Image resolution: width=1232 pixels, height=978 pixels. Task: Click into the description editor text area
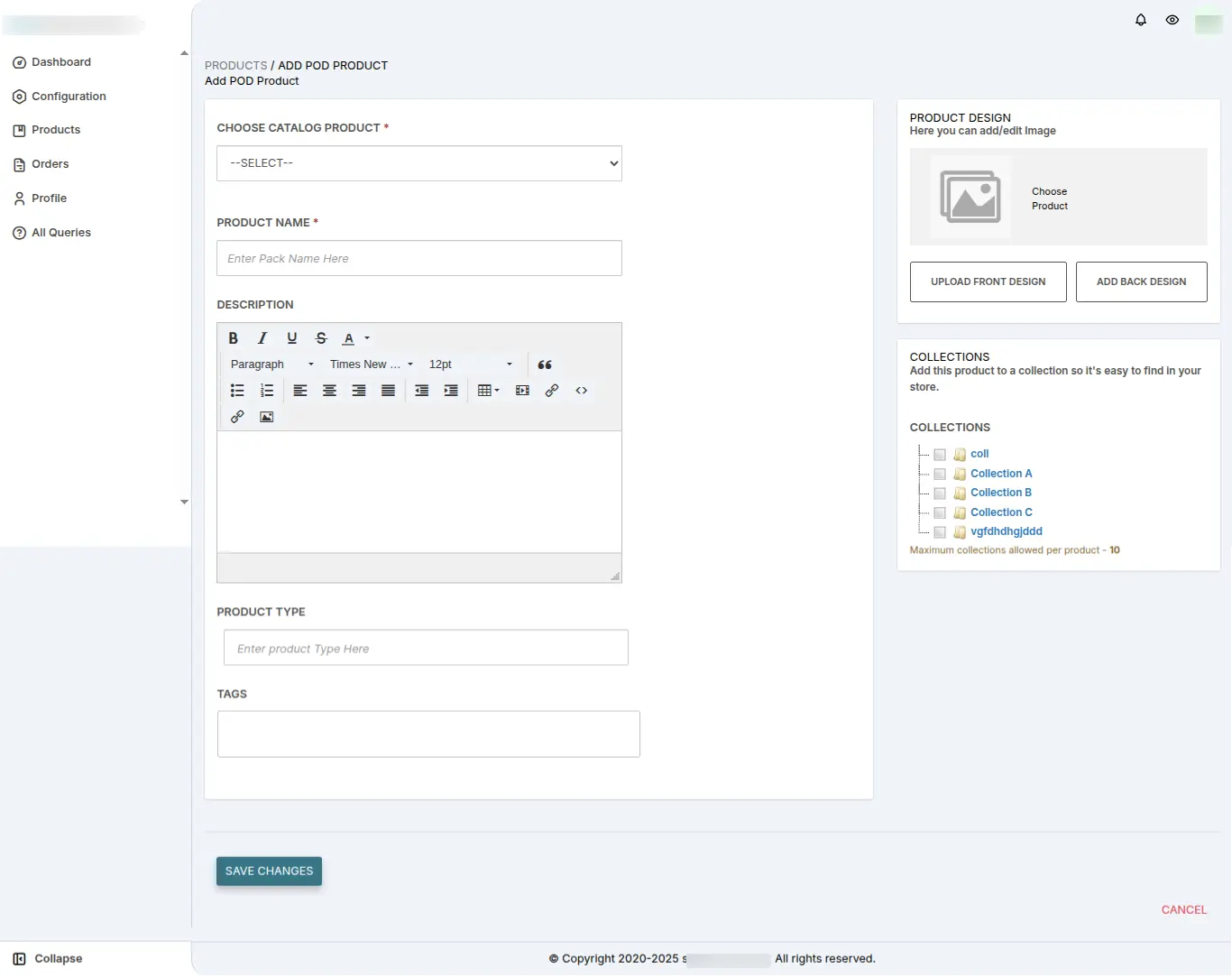(x=419, y=492)
